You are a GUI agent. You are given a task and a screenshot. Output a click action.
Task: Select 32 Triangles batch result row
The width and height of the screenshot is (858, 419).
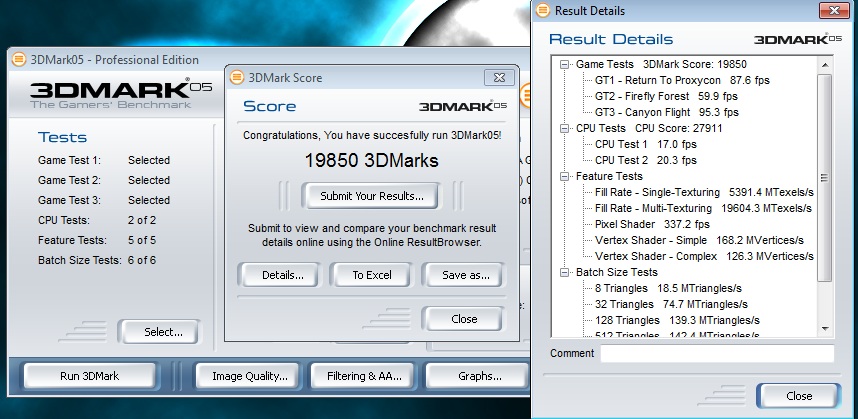pyautogui.click(x=671, y=304)
